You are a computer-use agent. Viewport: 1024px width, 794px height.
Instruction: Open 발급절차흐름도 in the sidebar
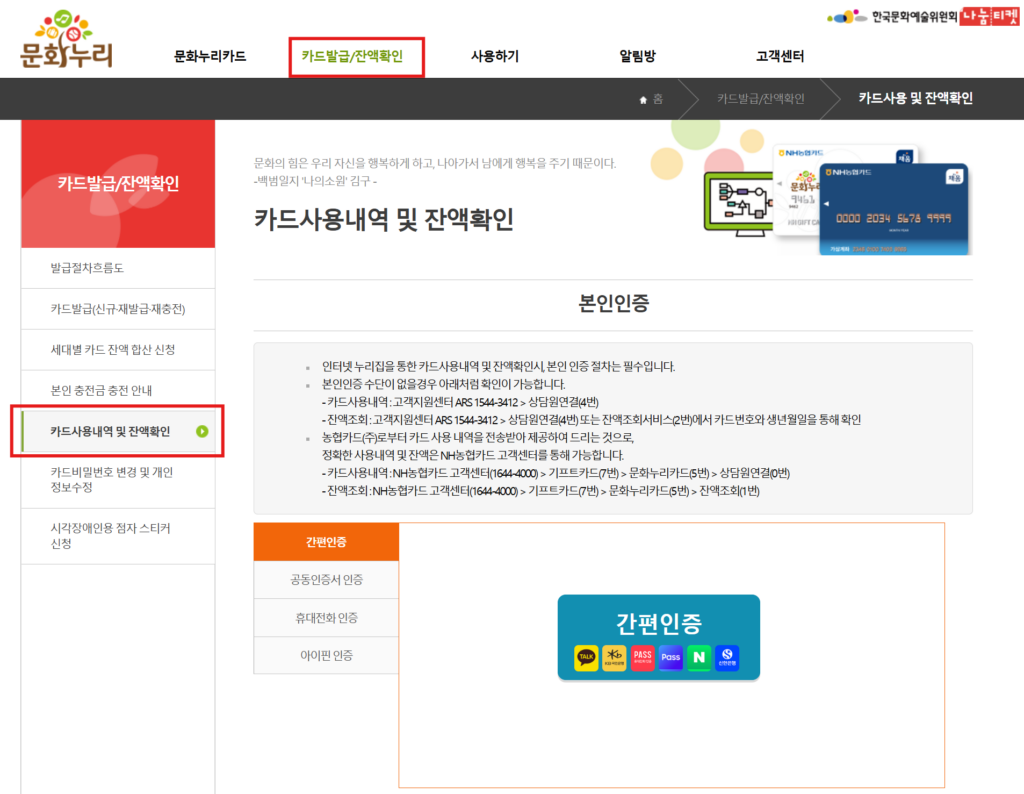pos(118,268)
